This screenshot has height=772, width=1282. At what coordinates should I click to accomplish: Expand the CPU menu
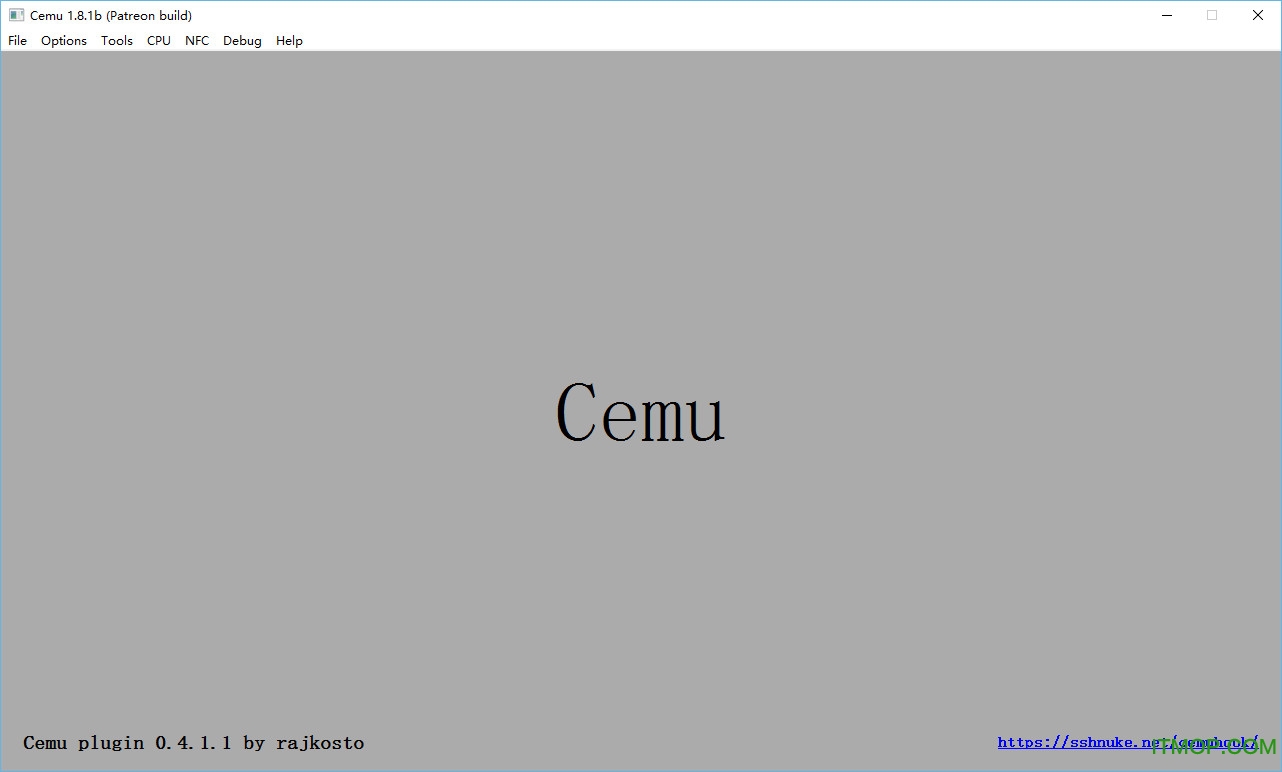[x=158, y=41]
